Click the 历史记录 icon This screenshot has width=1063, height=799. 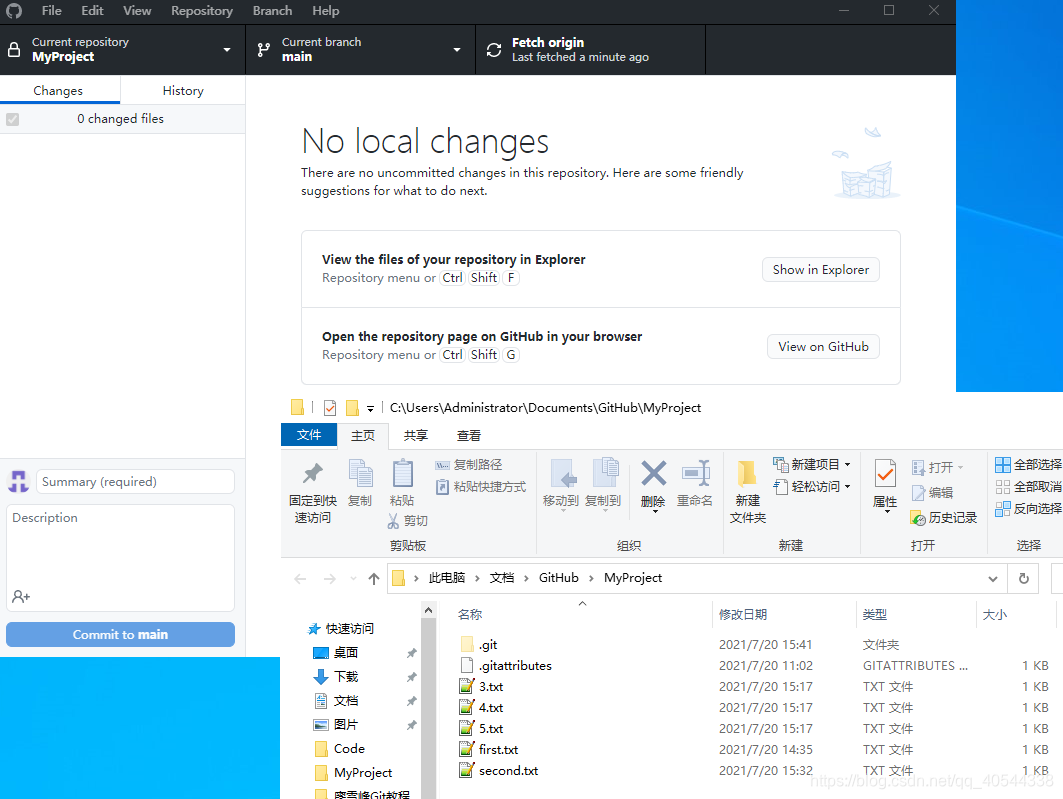coord(918,518)
